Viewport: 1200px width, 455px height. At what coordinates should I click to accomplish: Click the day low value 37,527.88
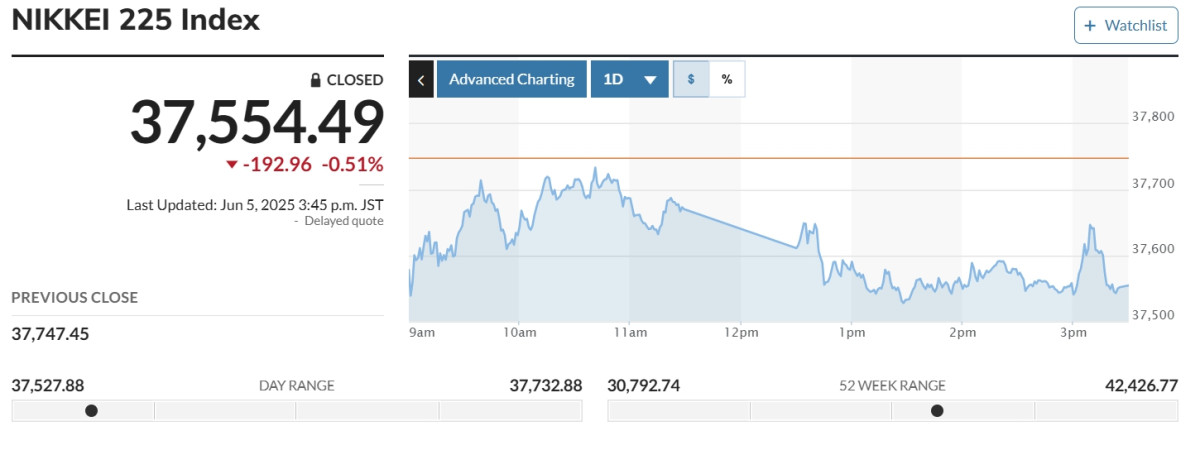pos(47,385)
